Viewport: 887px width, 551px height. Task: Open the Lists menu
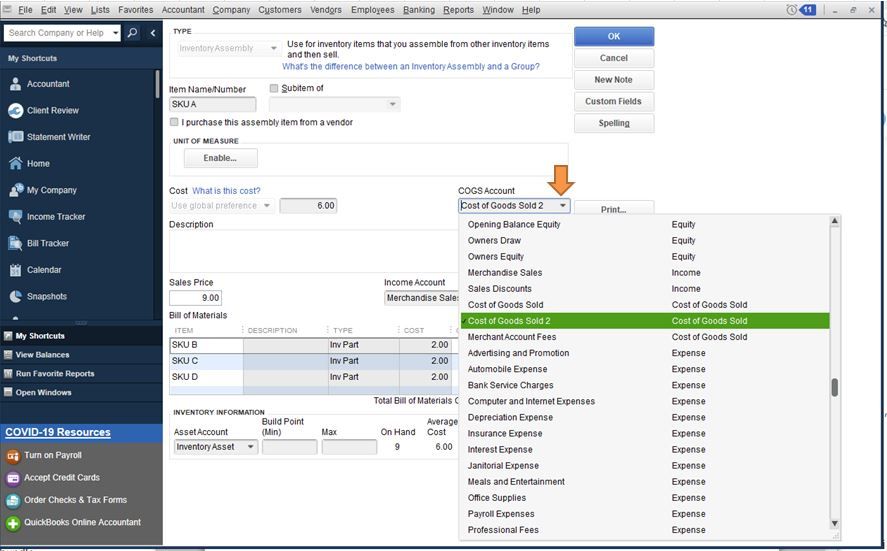coord(100,10)
